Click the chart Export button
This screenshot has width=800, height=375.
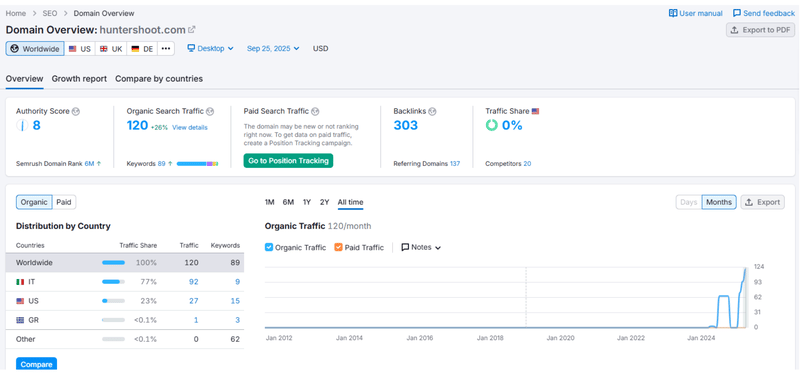click(x=763, y=202)
